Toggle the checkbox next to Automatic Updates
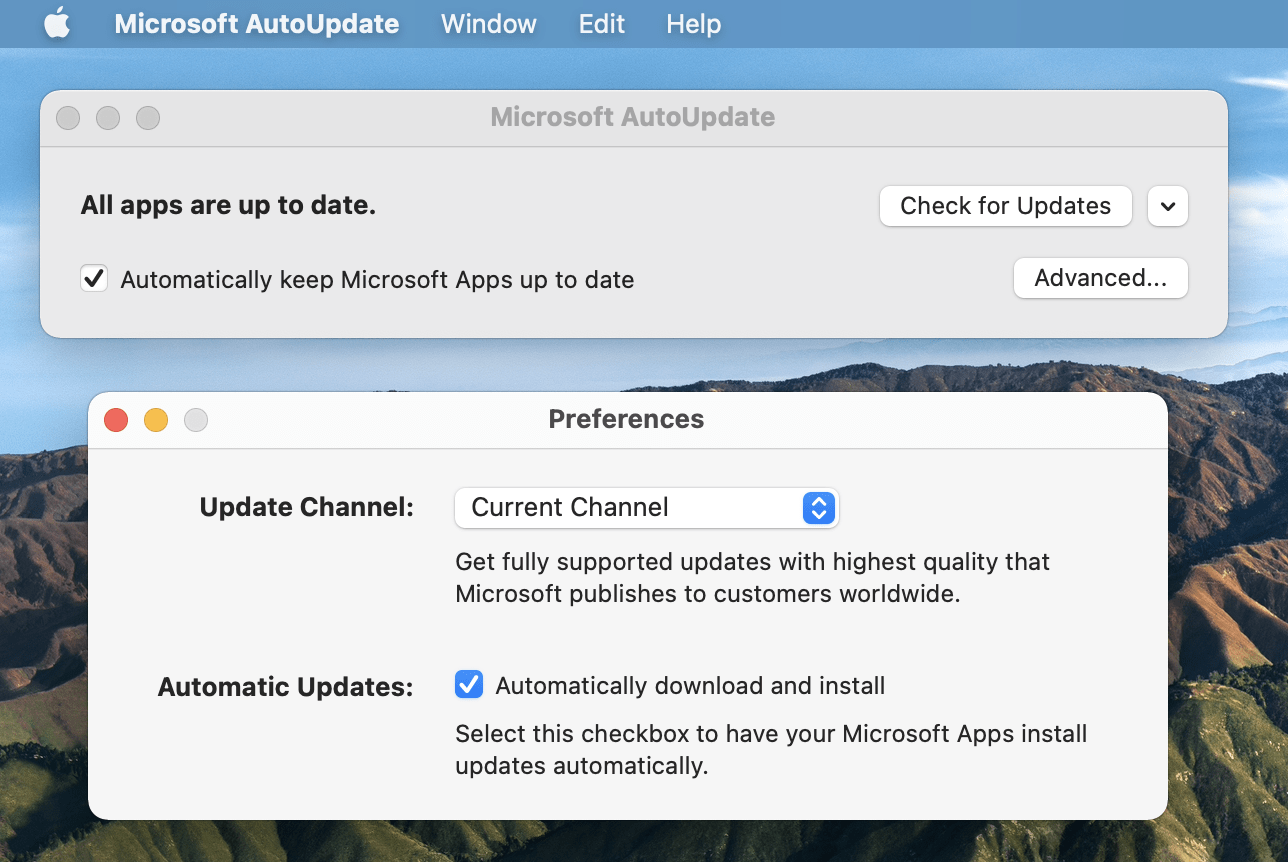 pos(468,684)
